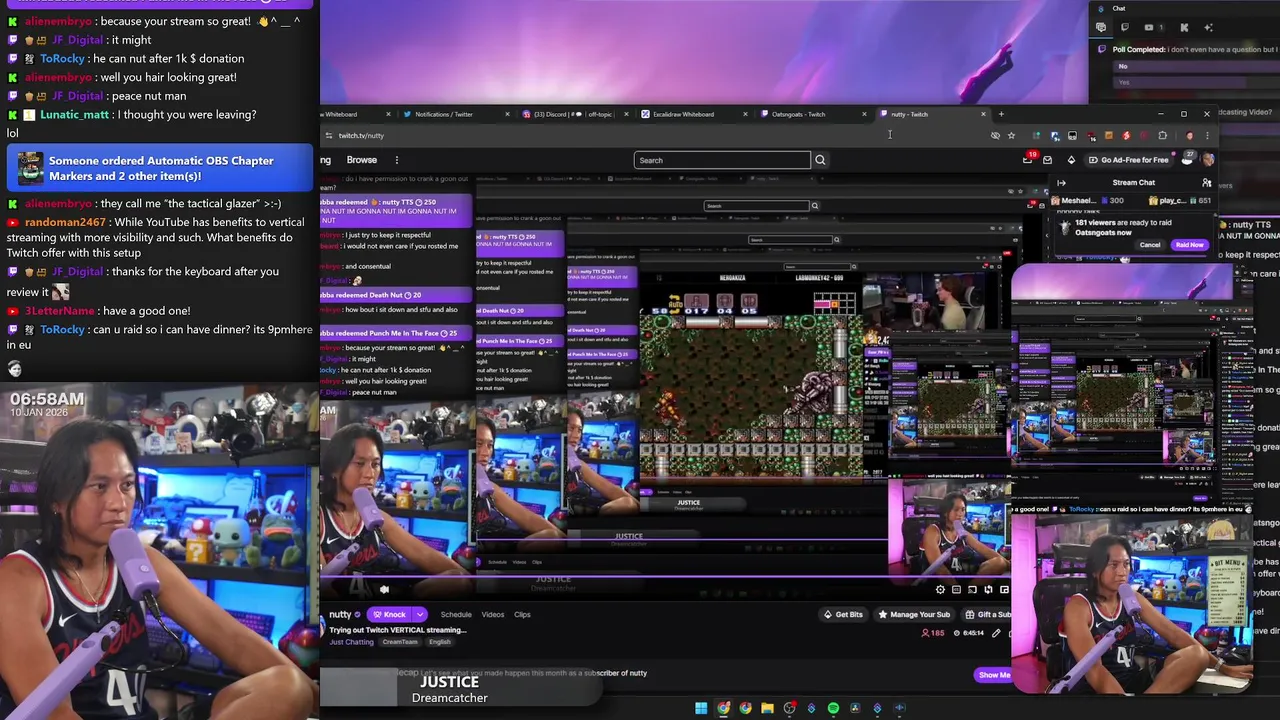
Task: Open the Chrome extensions puzzle icon
Action: point(1162,135)
